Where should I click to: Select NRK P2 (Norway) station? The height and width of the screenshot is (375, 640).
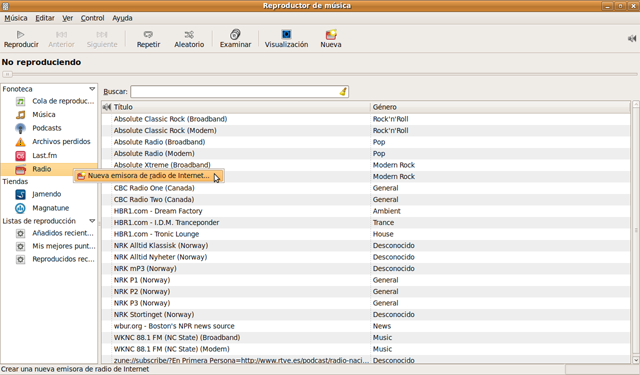click(x=366, y=291)
